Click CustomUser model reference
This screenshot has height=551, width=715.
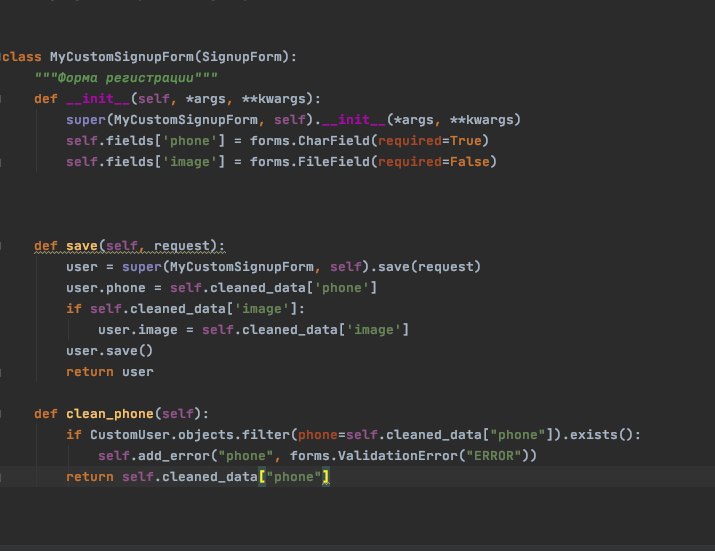[130, 435]
